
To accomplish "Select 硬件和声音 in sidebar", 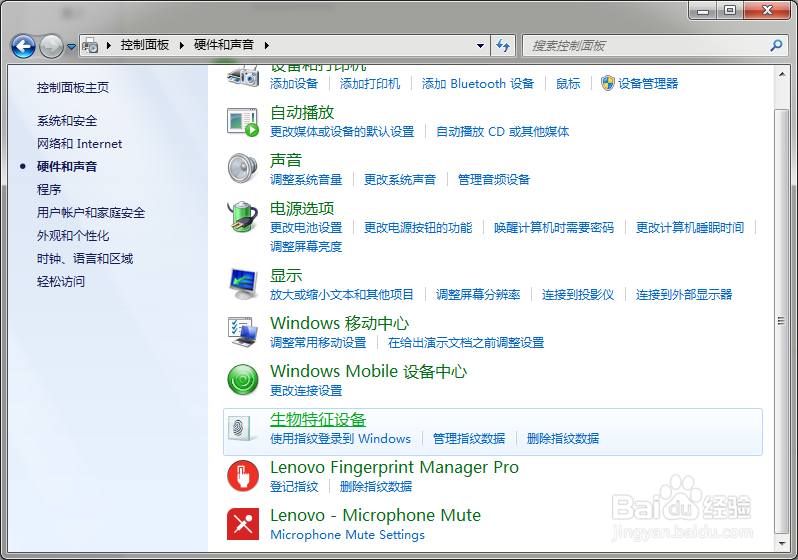I will click(x=67, y=166).
